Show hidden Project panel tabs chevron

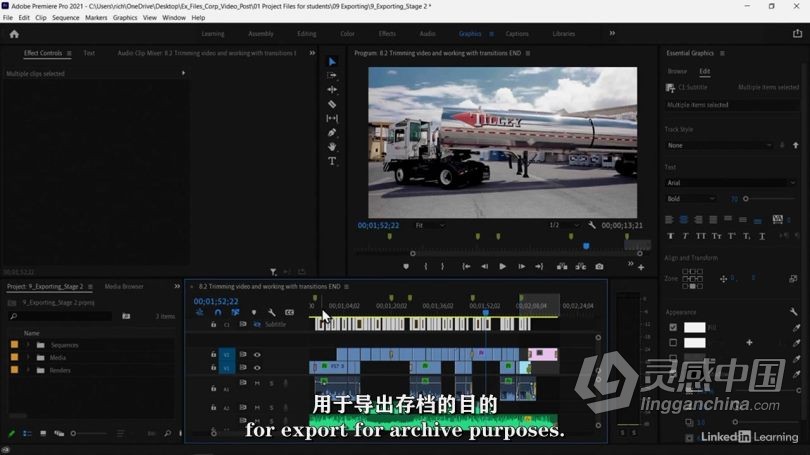[177, 286]
